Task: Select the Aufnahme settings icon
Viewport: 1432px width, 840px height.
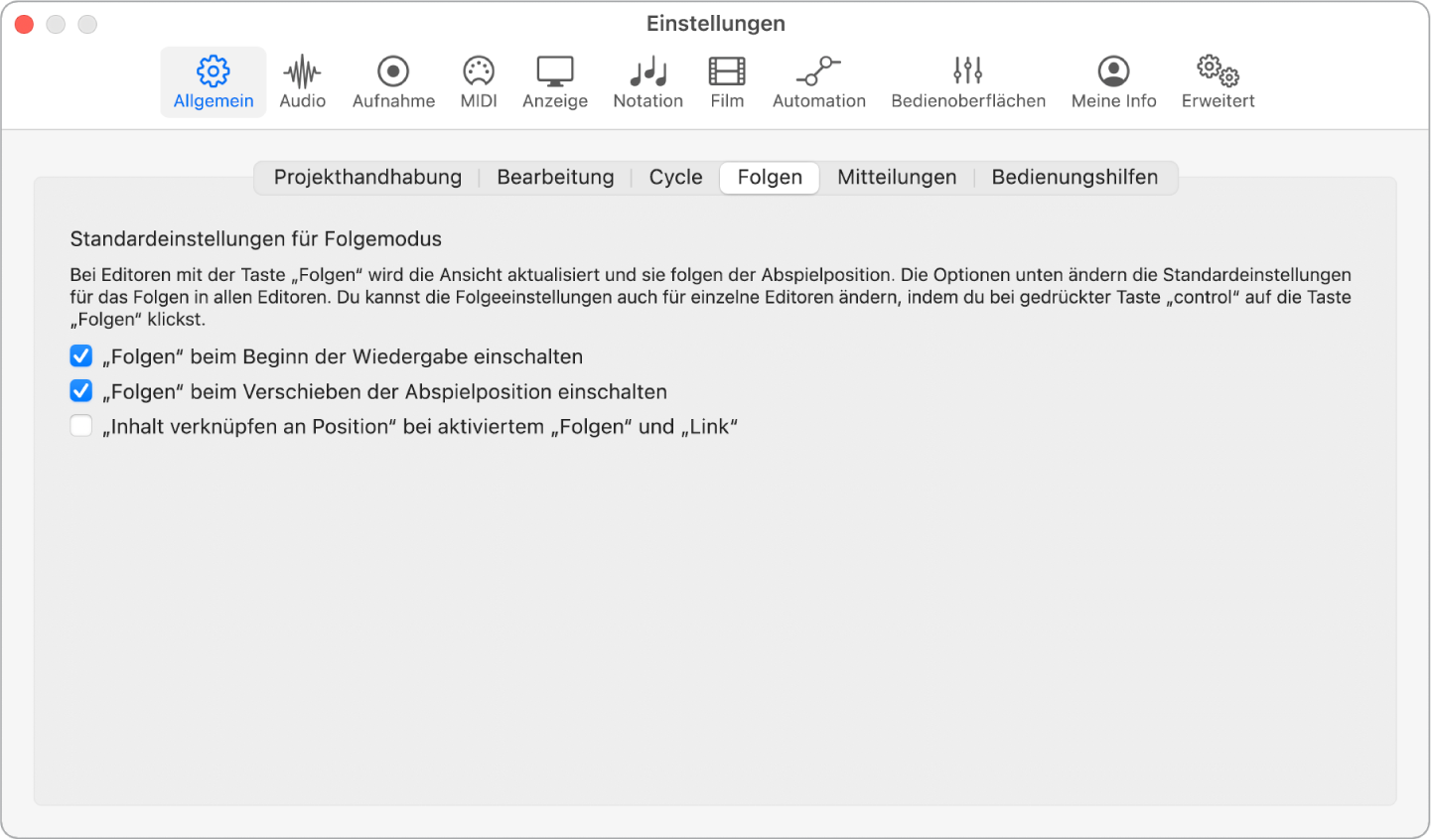Action: click(x=393, y=79)
